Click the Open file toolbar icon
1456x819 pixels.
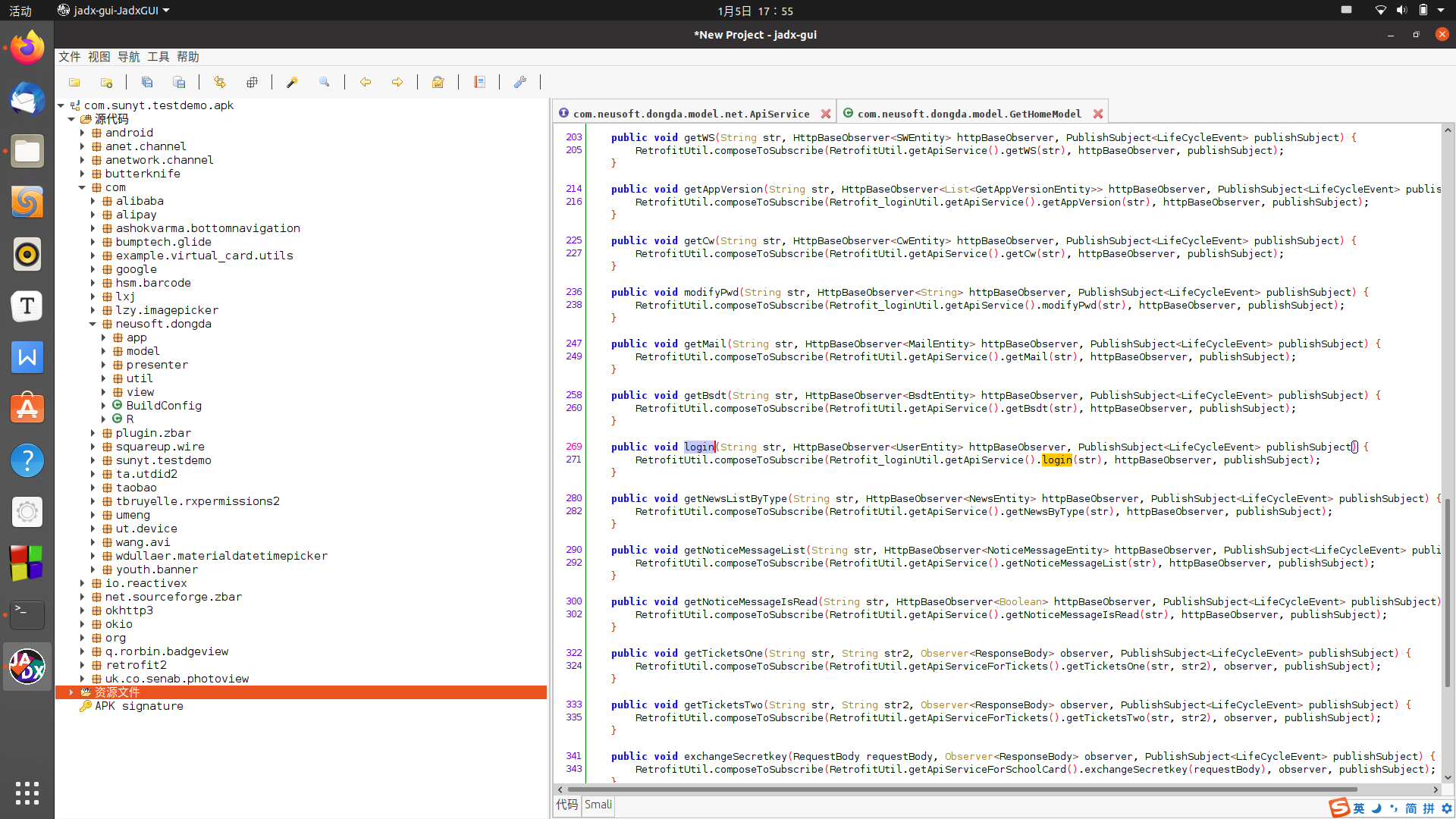[74, 82]
